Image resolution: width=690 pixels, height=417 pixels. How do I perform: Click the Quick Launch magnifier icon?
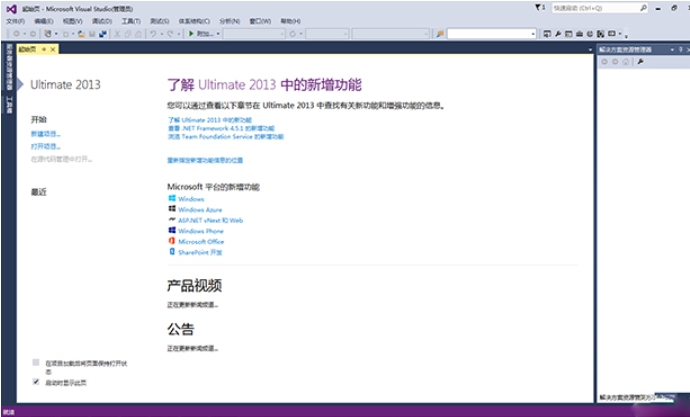click(x=643, y=8)
